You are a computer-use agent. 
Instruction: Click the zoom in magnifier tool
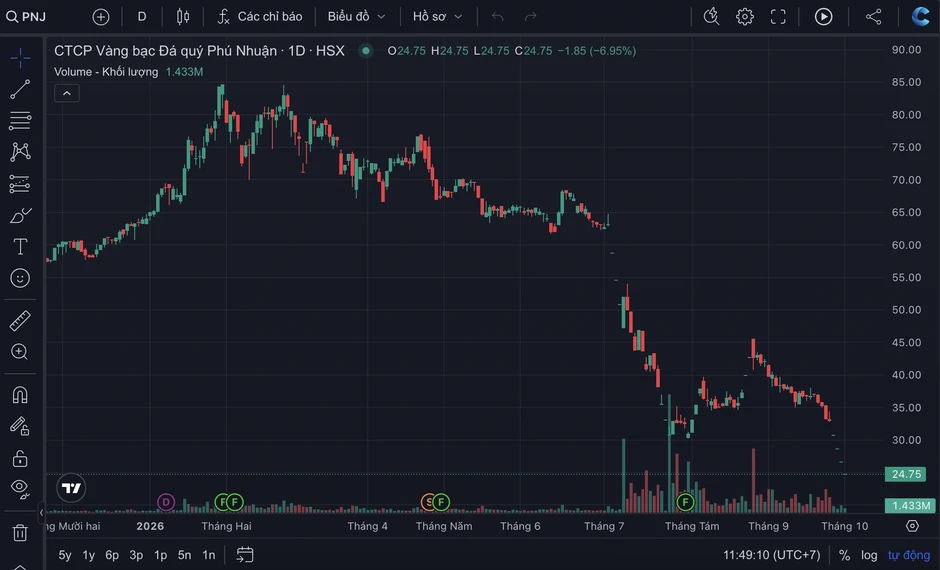(20, 352)
